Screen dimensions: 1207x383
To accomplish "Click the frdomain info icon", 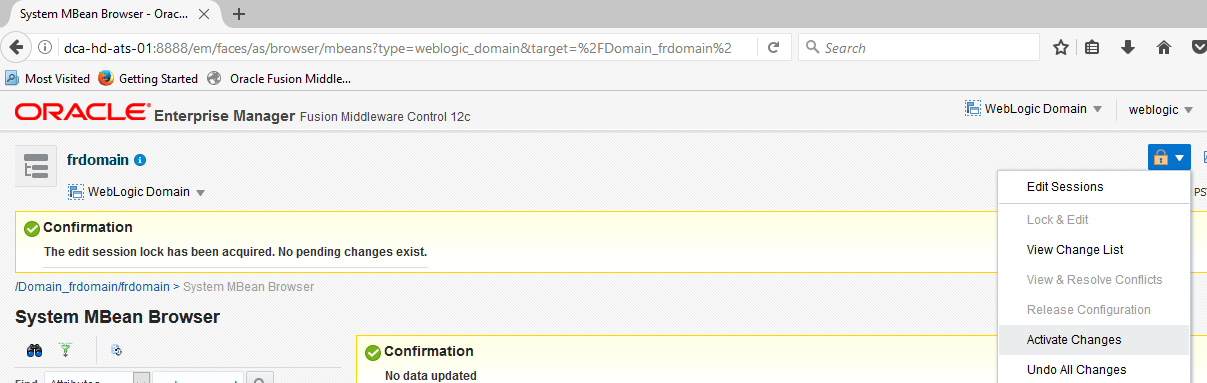I will [141, 160].
